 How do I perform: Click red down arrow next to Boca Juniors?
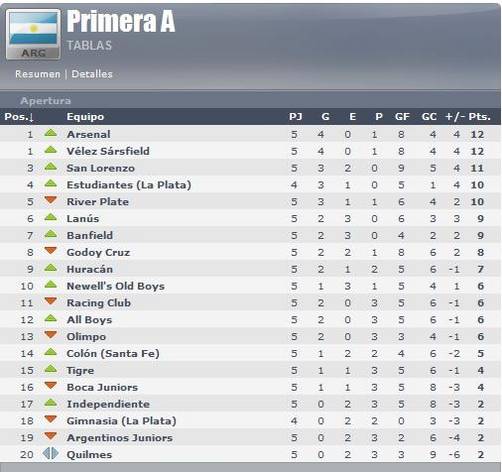(x=51, y=386)
